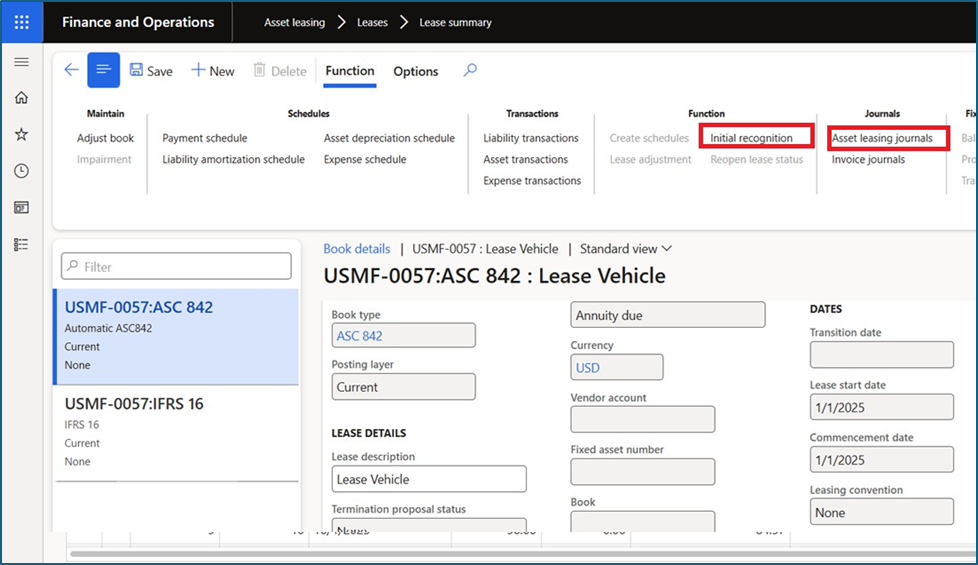978x565 pixels.
Task: Select the Function tab
Action: coord(350,71)
